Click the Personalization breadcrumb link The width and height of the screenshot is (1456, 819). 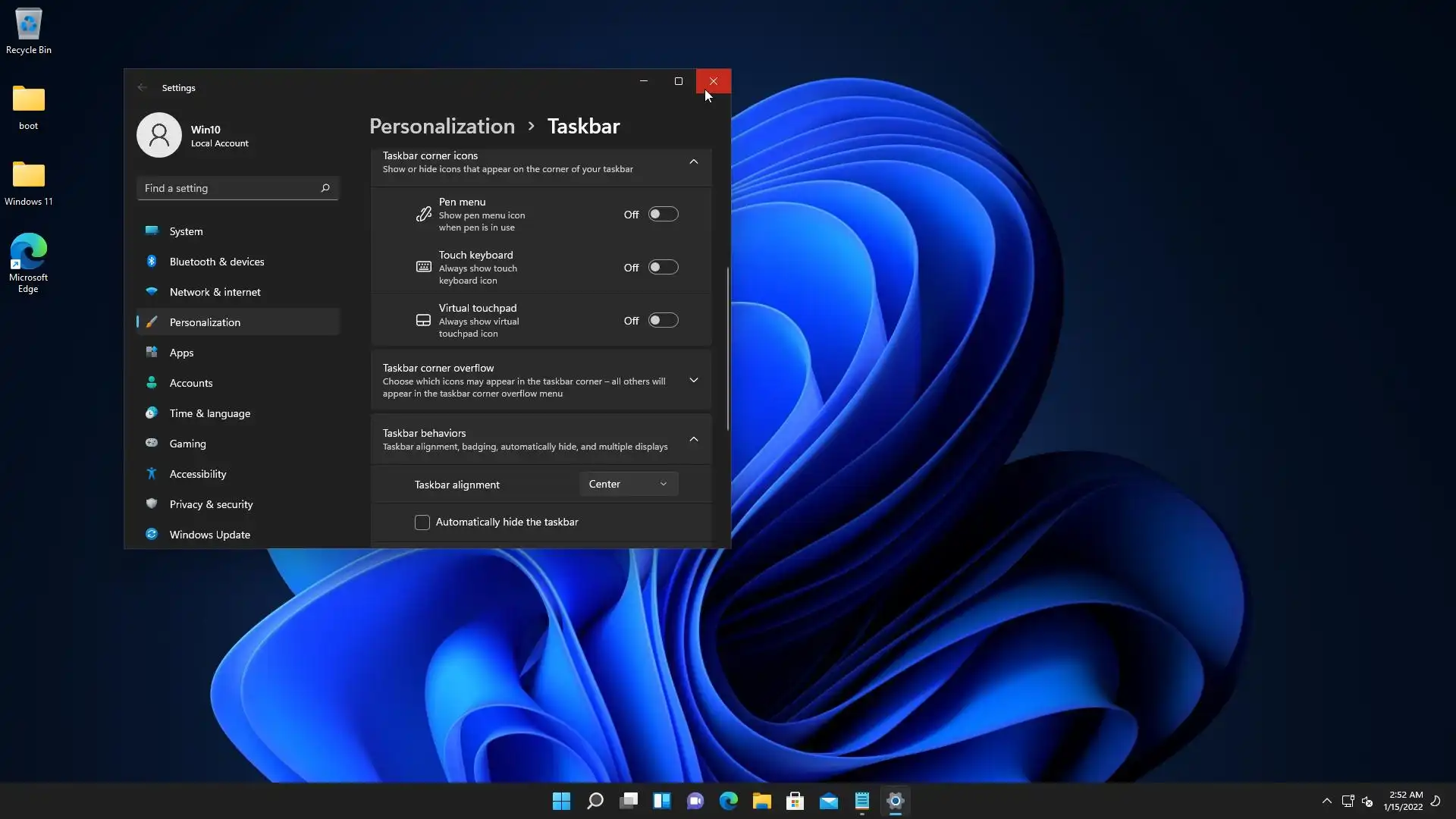442,126
